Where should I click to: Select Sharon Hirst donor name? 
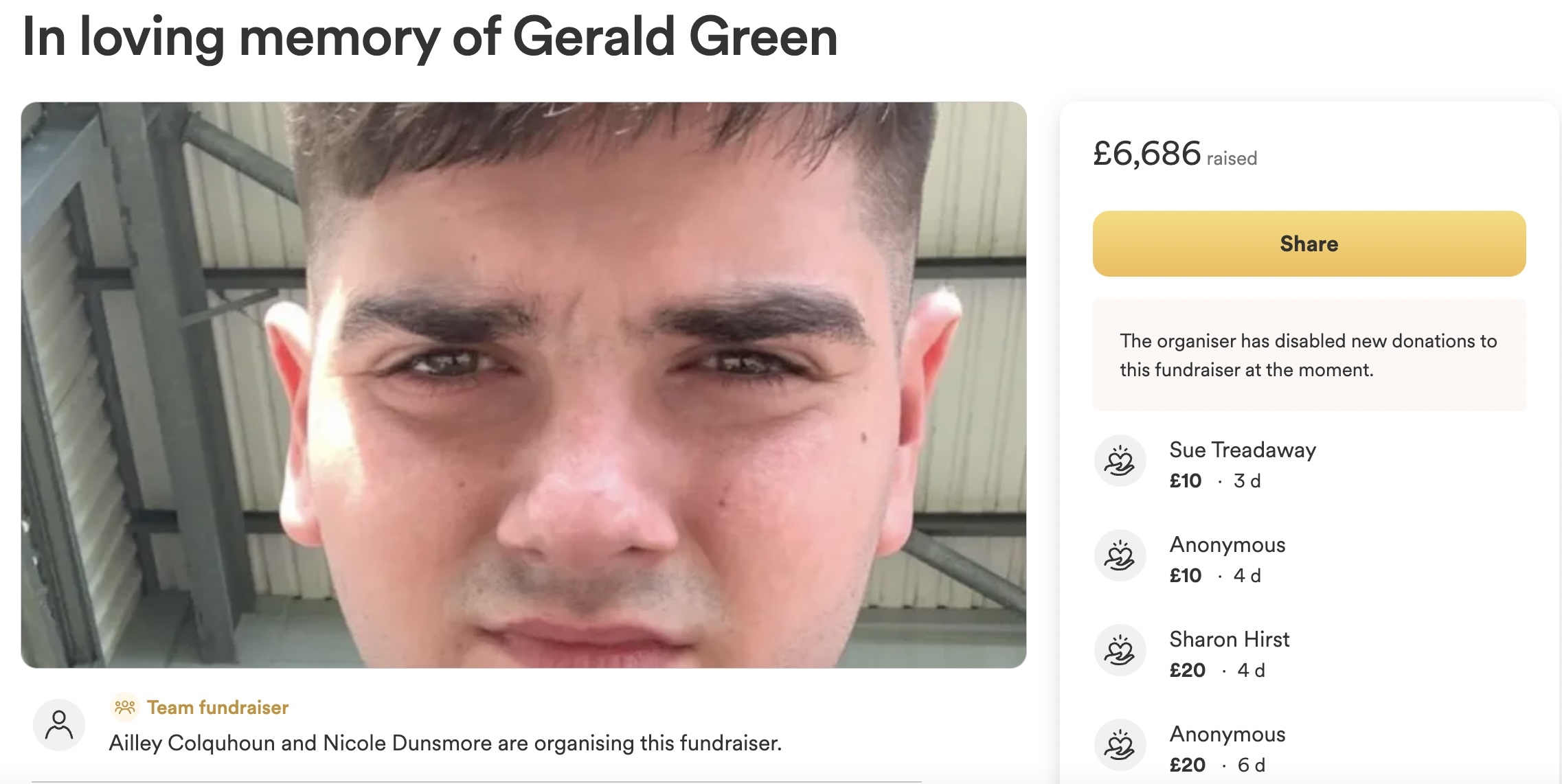1230,639
